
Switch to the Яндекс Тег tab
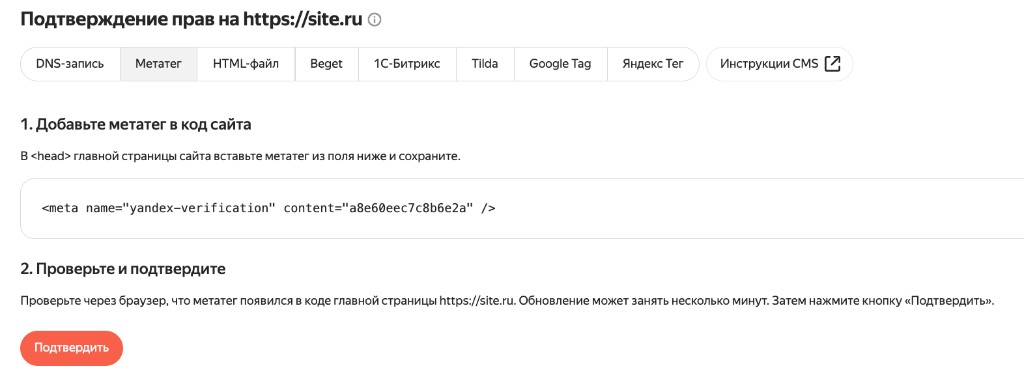(x=652, y=64)
